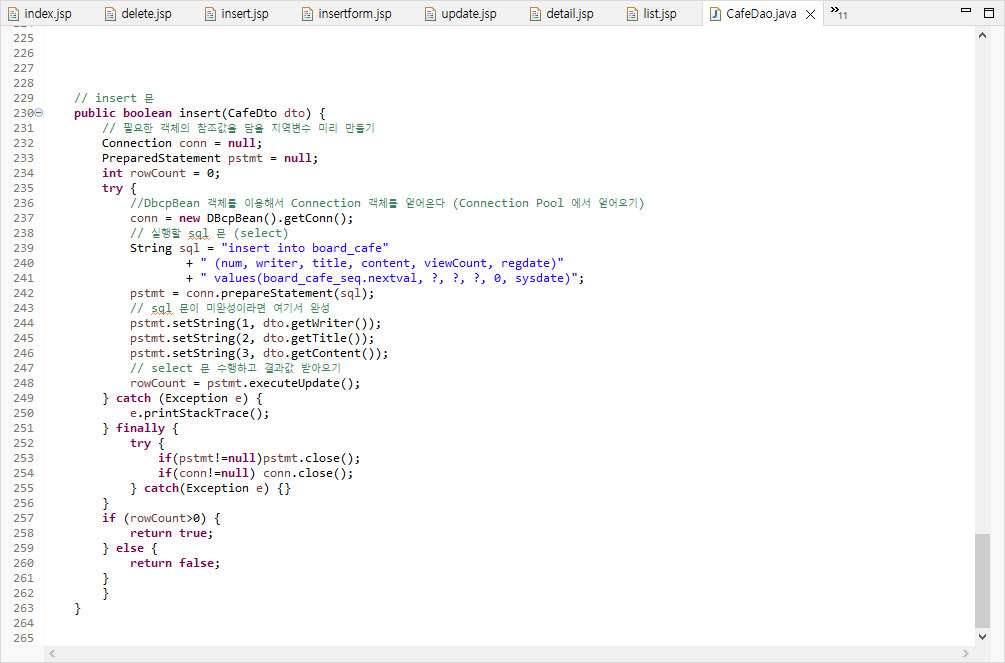This screenshot has height=663, width=1005.
Task: Open the insertform.jsp tab
Action: click(347, 13)
